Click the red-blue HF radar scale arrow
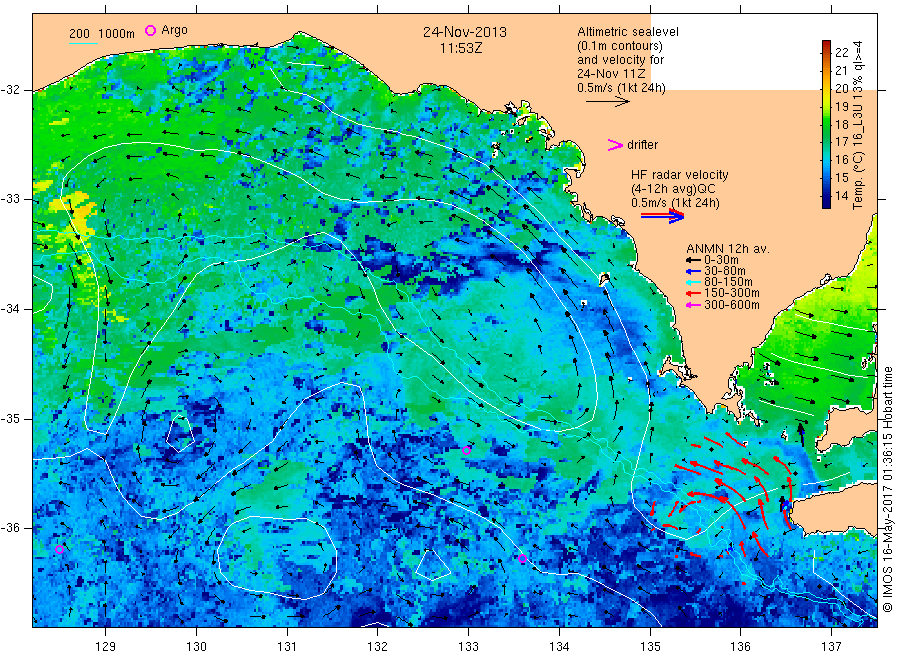The width and height of the screenshot is (900, 660). point(662,216)
